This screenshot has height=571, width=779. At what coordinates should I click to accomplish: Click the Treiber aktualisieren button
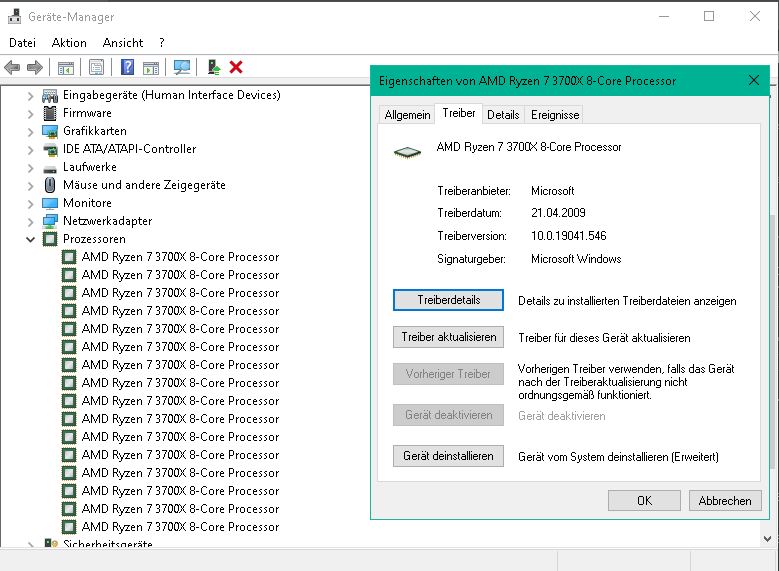[449, 337]
